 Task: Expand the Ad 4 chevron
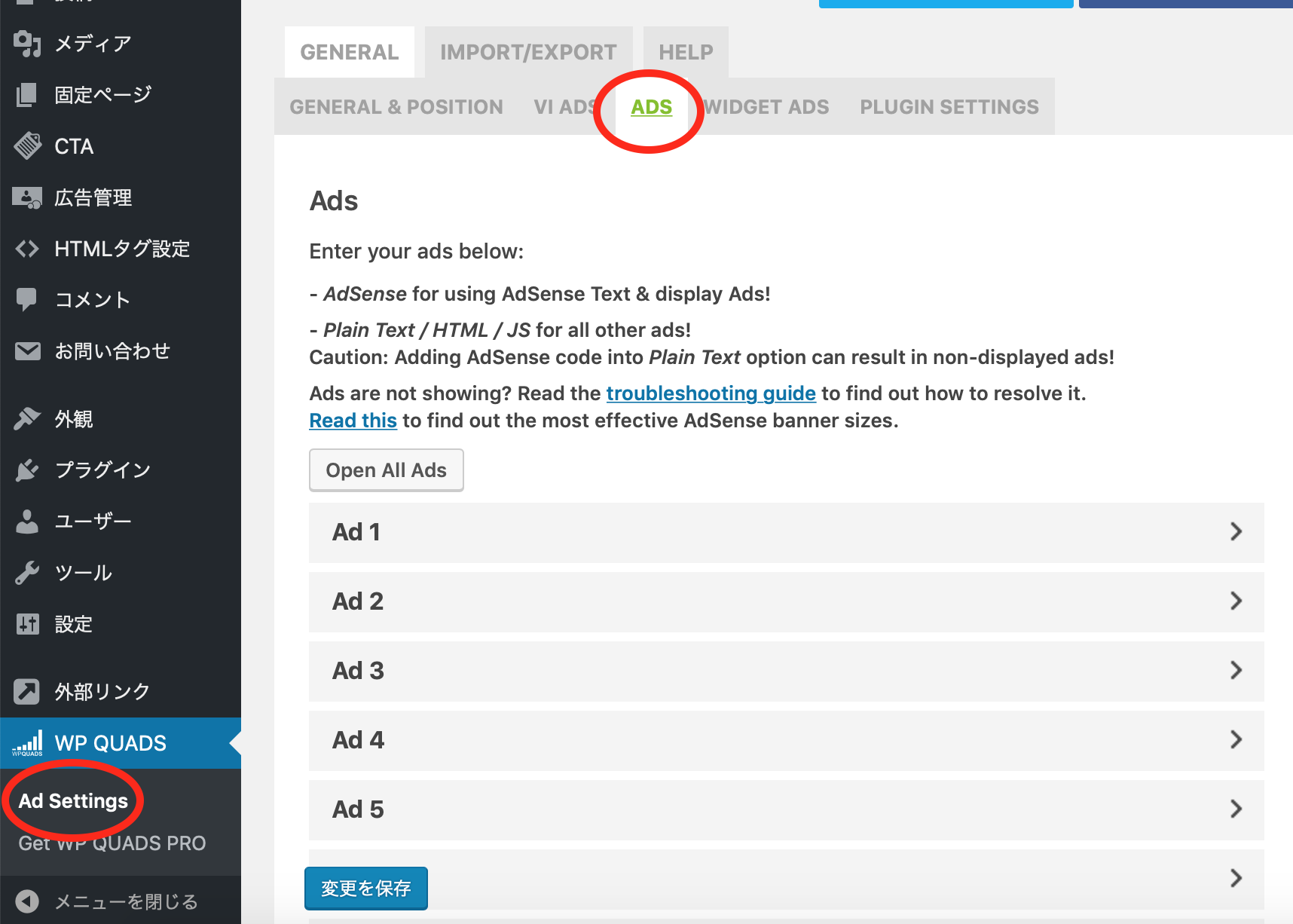click(x=1236, y=739)
